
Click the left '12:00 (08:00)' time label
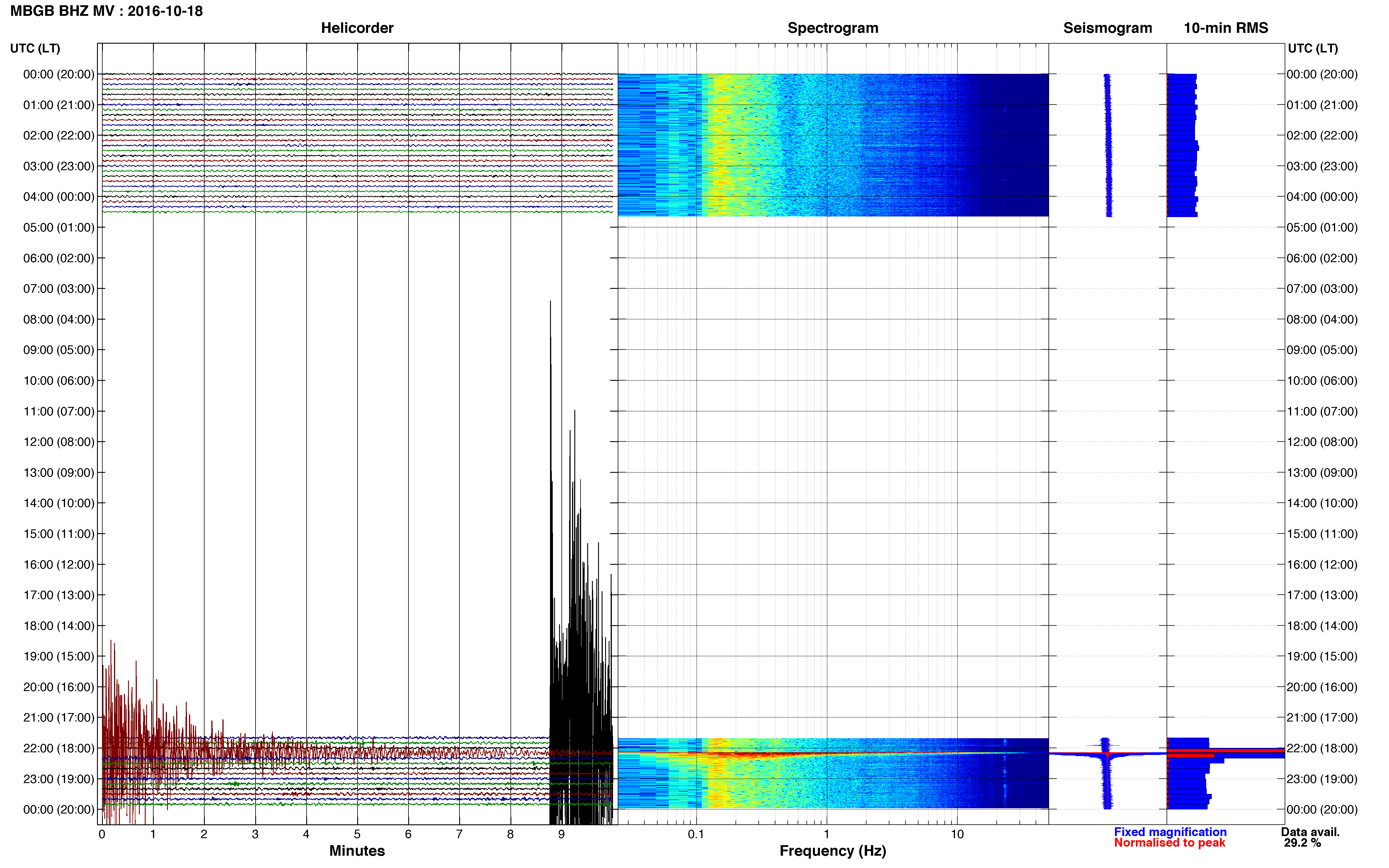coord(59,442)
